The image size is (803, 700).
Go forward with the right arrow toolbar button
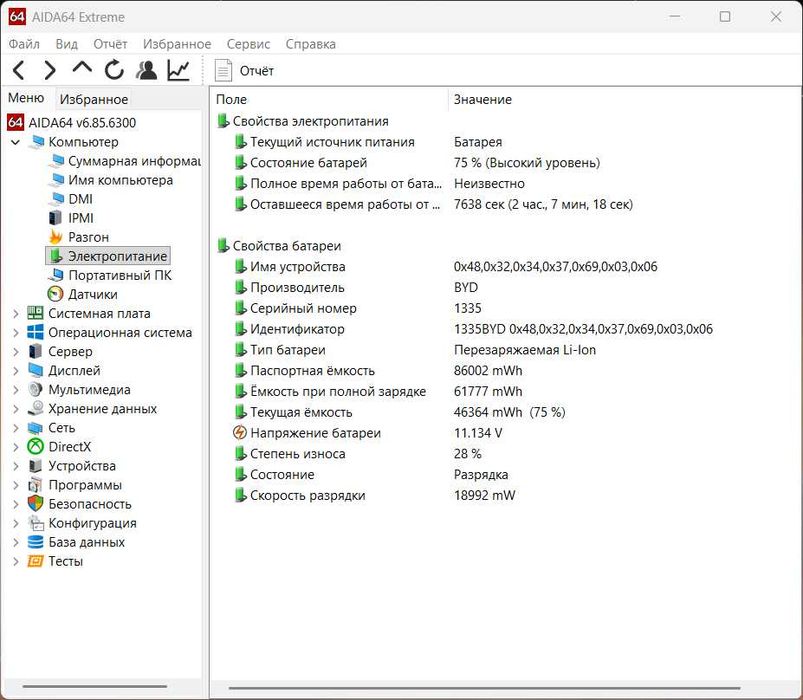[50, 70]
